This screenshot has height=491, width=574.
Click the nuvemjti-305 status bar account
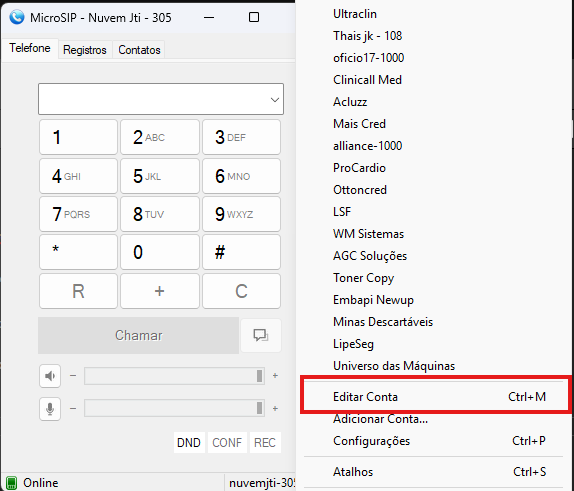[261, 483]
